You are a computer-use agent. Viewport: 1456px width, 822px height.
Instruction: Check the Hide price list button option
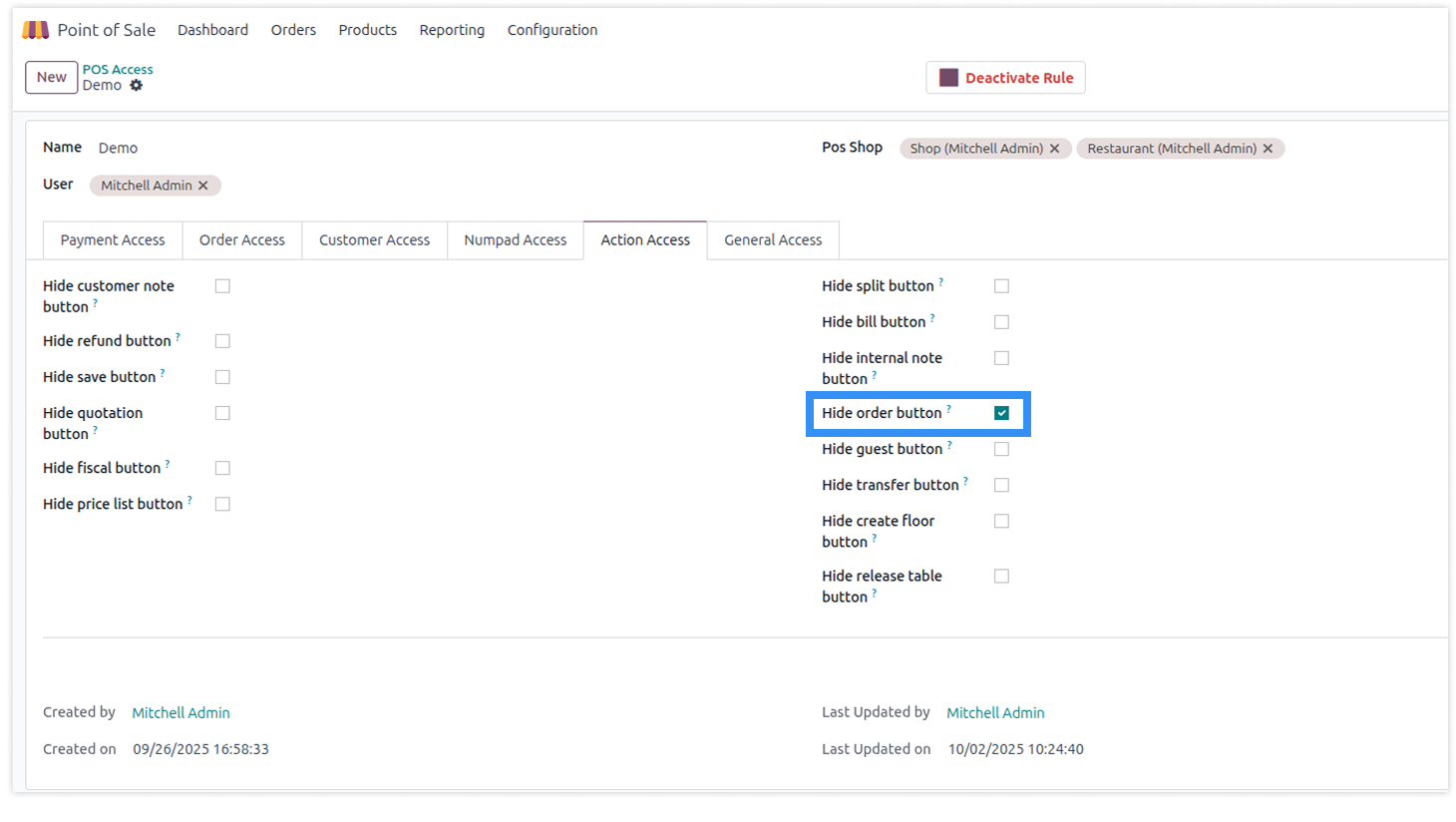(222, 505)
